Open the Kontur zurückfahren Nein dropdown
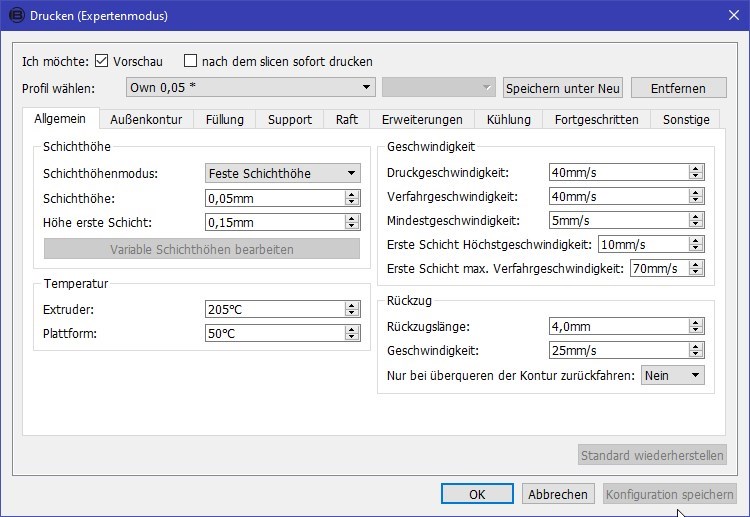750x517 pixels. coord(673,376)
